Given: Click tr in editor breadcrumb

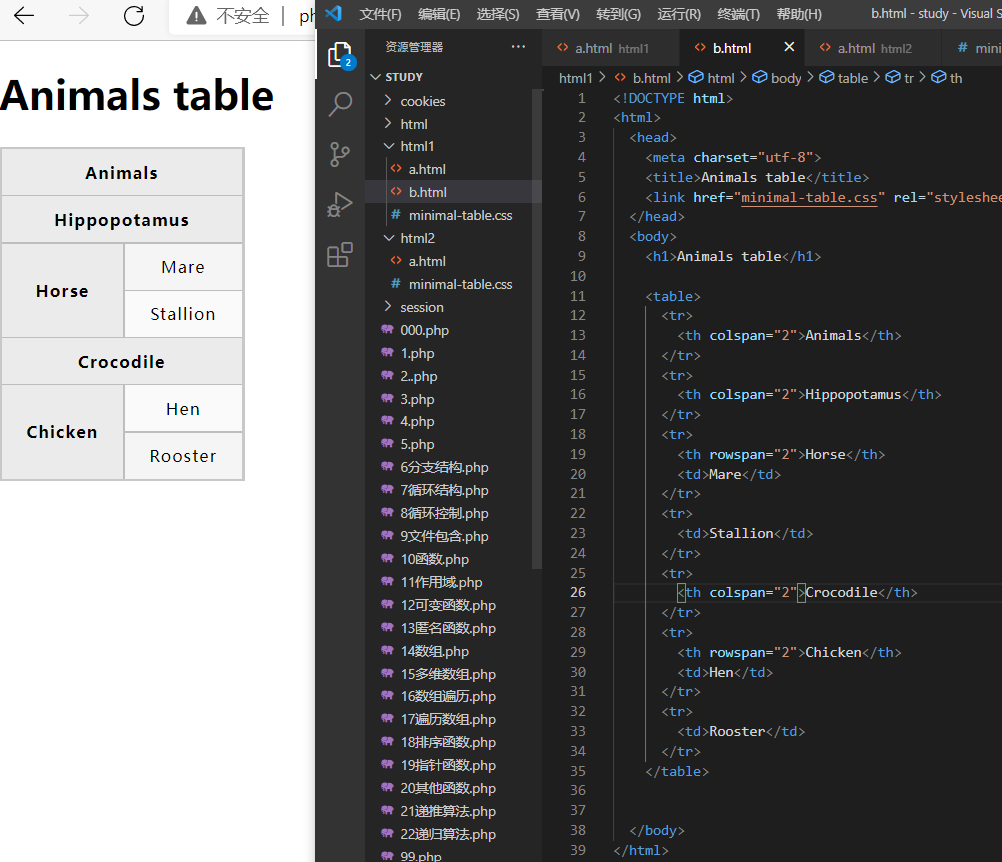Looking at the screenshot, I should point(909,78).
